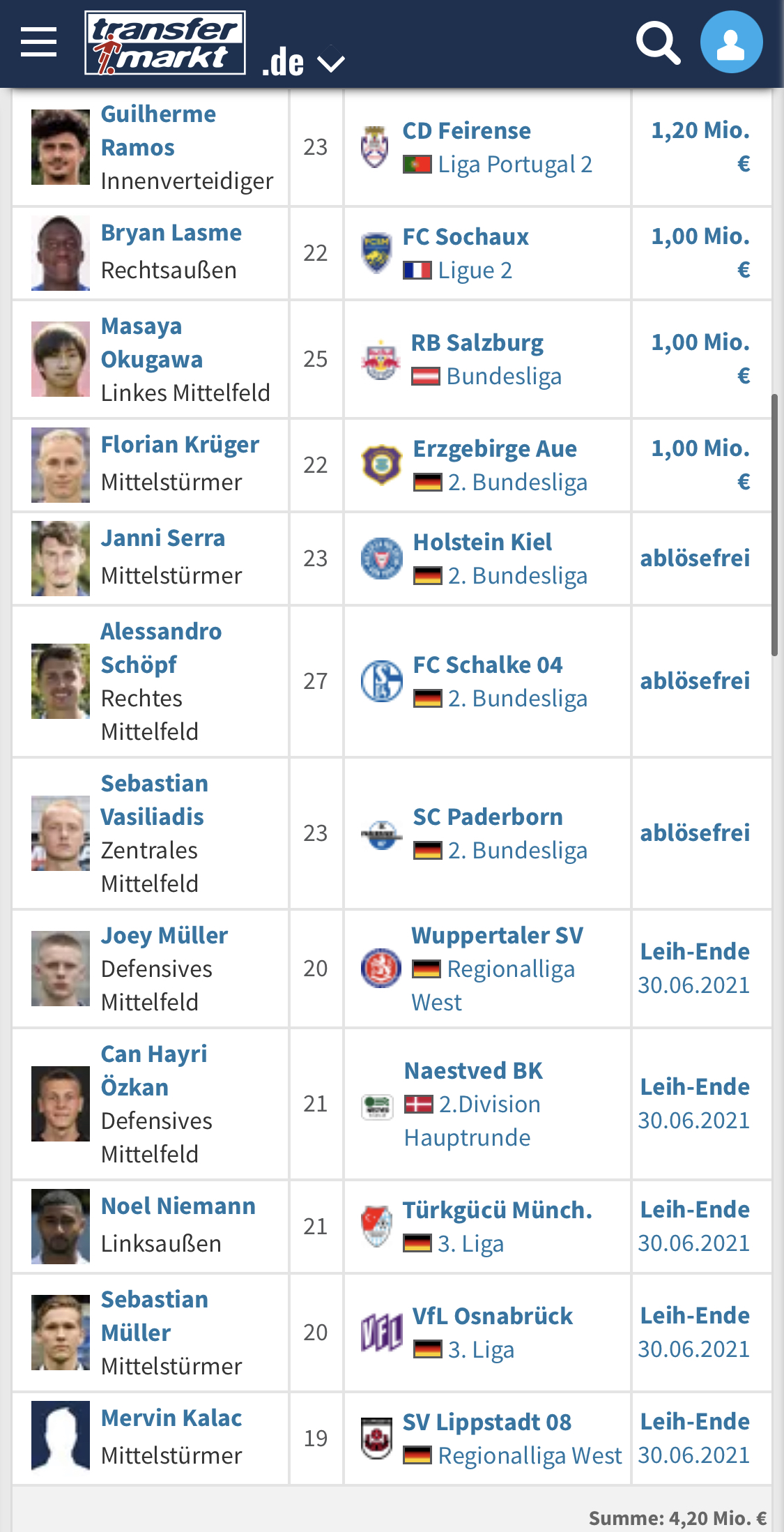Click the FC Schalke 04 club crest
Viewport: 784px width, 1532px height.
pyautogui.click(x=381, y=681)
